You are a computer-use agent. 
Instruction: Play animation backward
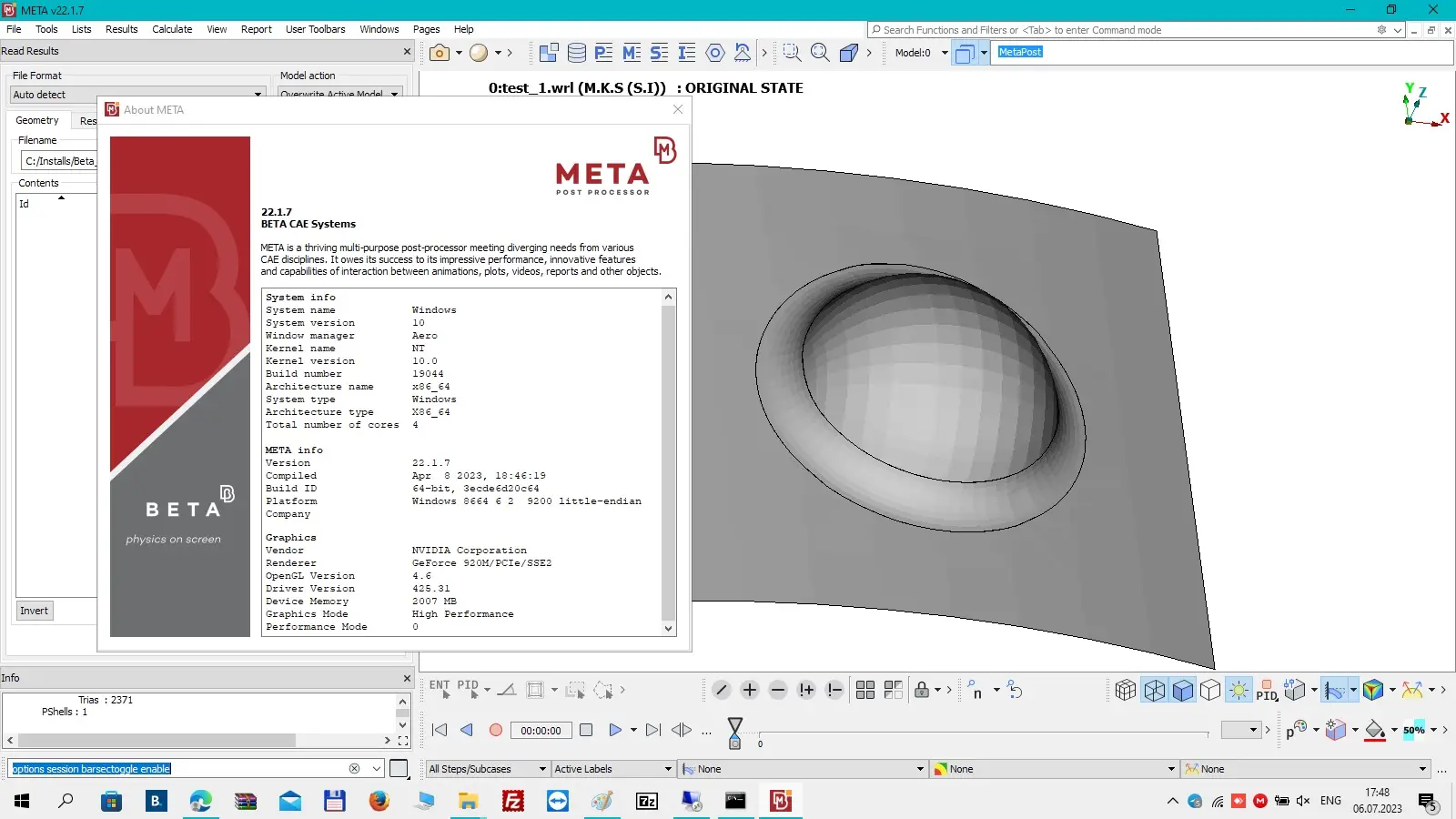[x=467, y=730]
